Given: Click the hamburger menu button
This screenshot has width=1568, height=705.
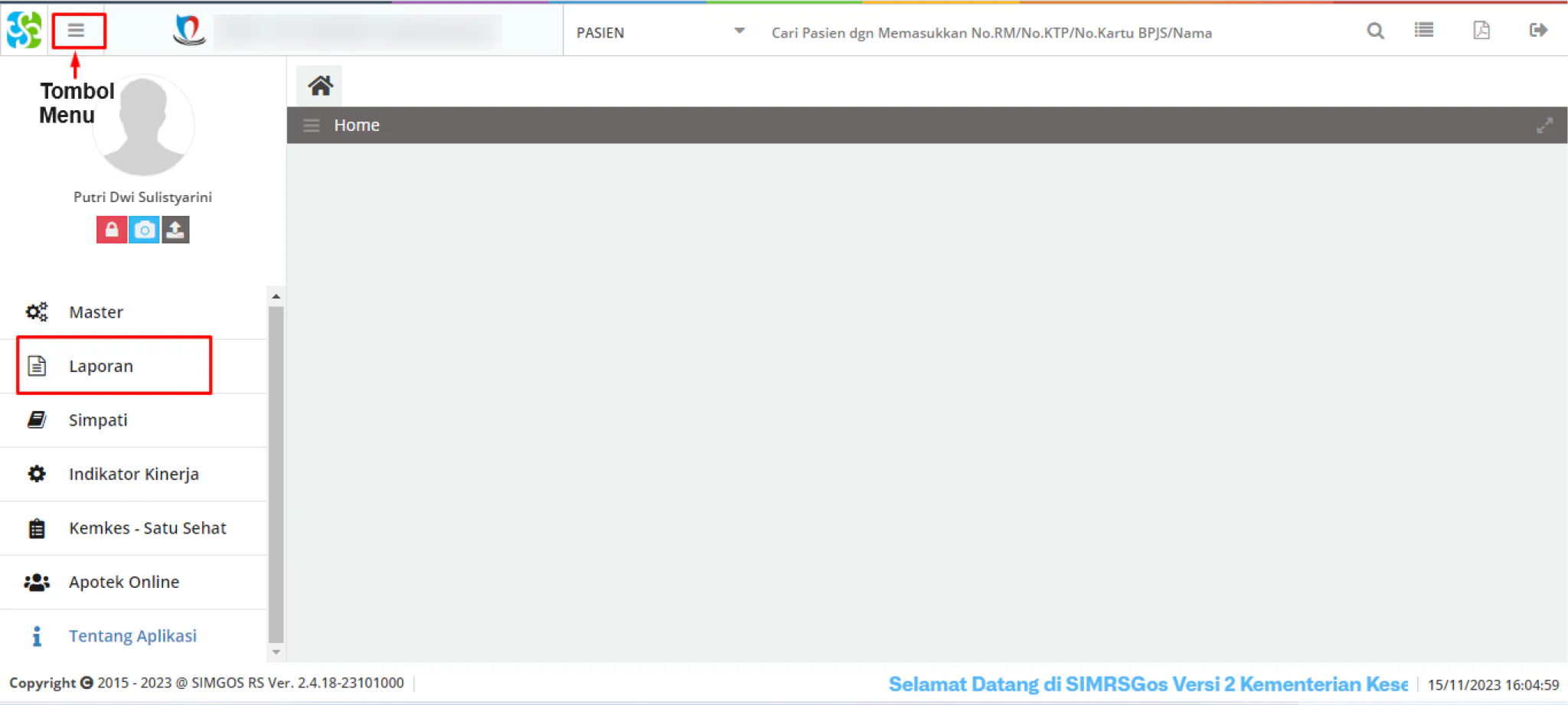Looking at the screenshot, I should 76,31.
